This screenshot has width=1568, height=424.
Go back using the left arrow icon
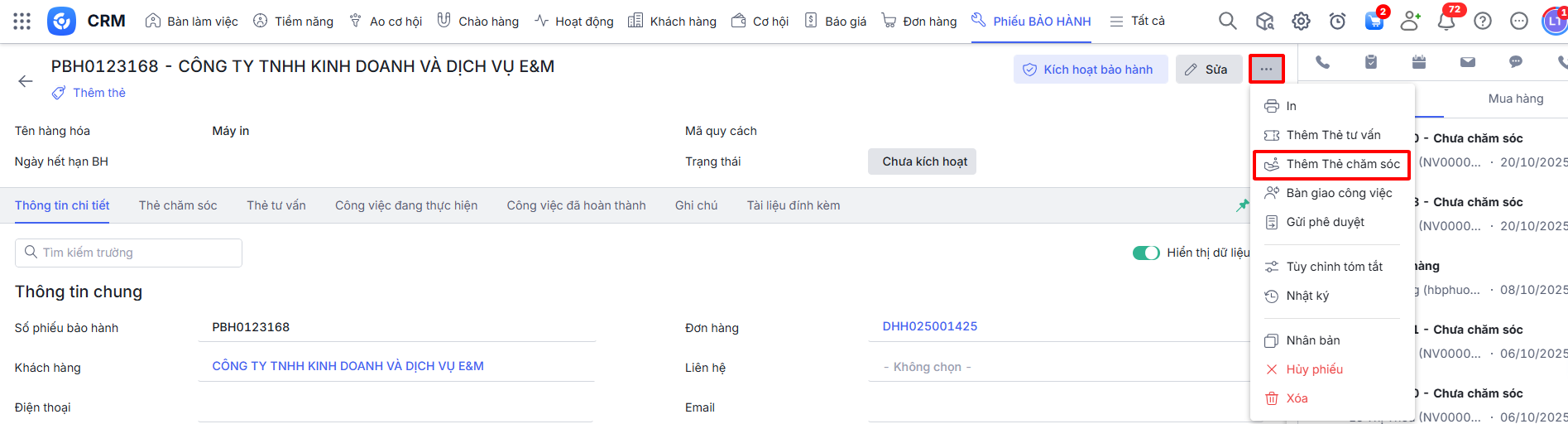pyautogui.click(x=26, y=81)
